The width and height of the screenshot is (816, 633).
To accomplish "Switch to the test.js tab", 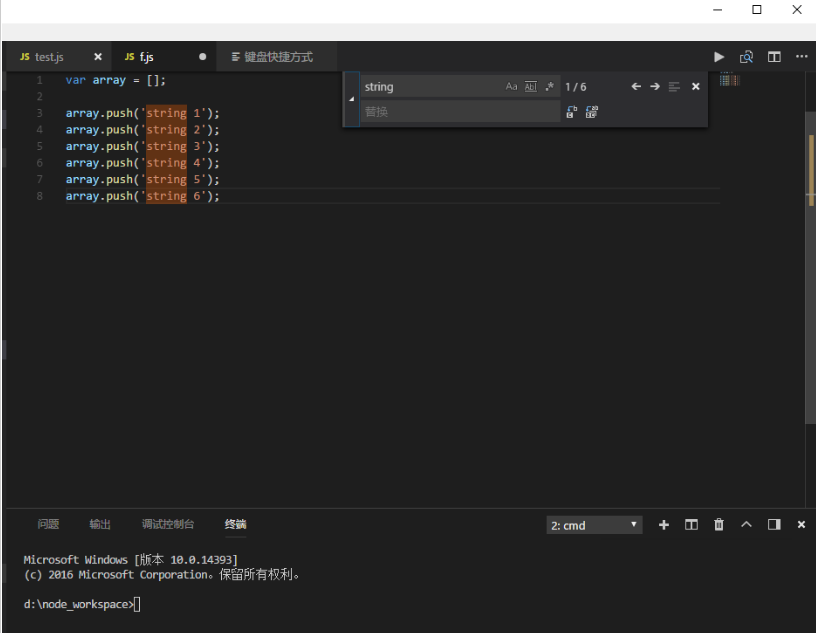I will (x=50, y=57).
